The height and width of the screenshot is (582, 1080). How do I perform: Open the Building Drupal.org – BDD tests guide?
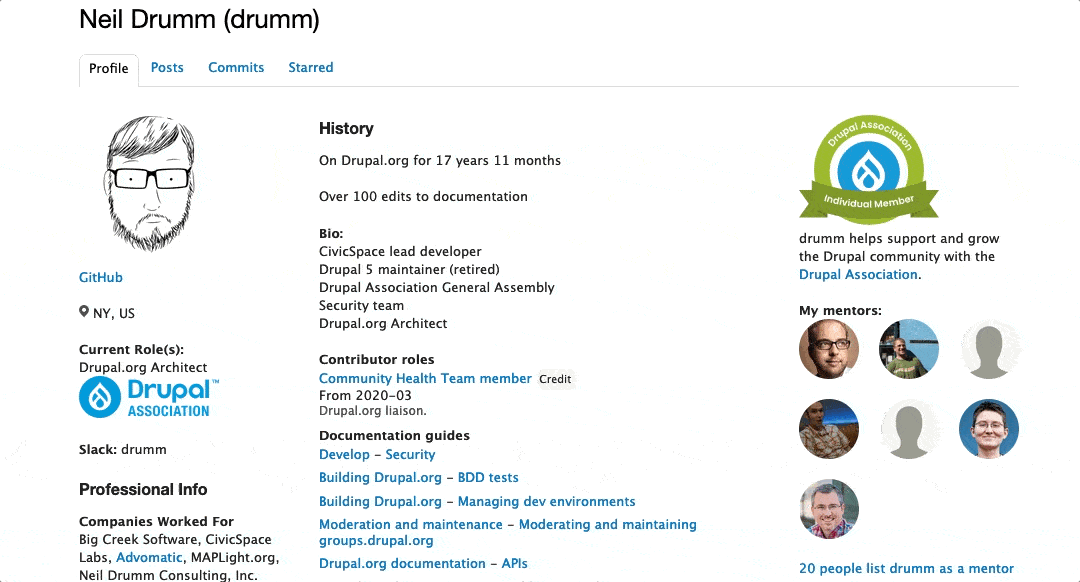tap(418, 477)
